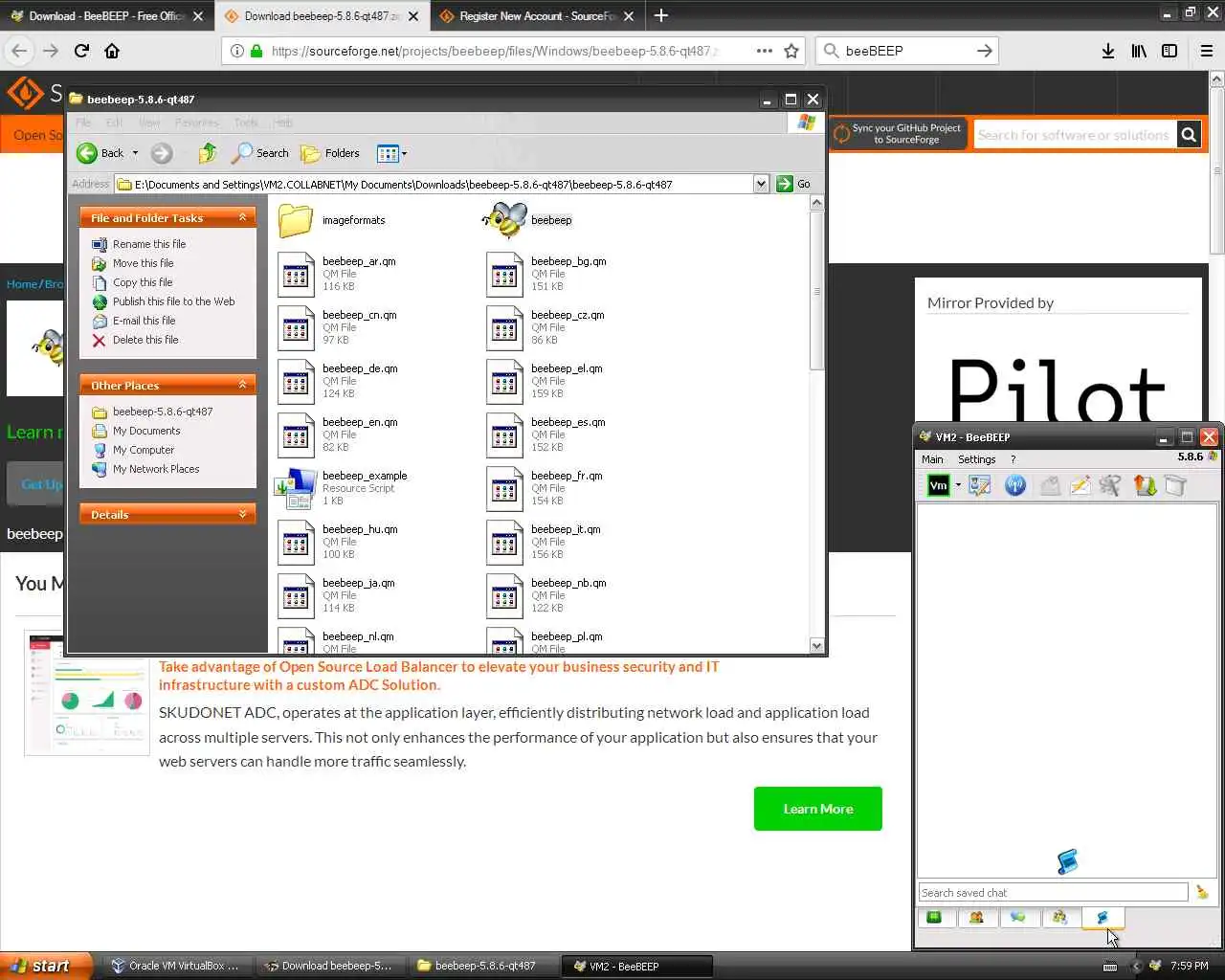Toggle the Folders pane button
1225x980 pixels.
point(330,153)
